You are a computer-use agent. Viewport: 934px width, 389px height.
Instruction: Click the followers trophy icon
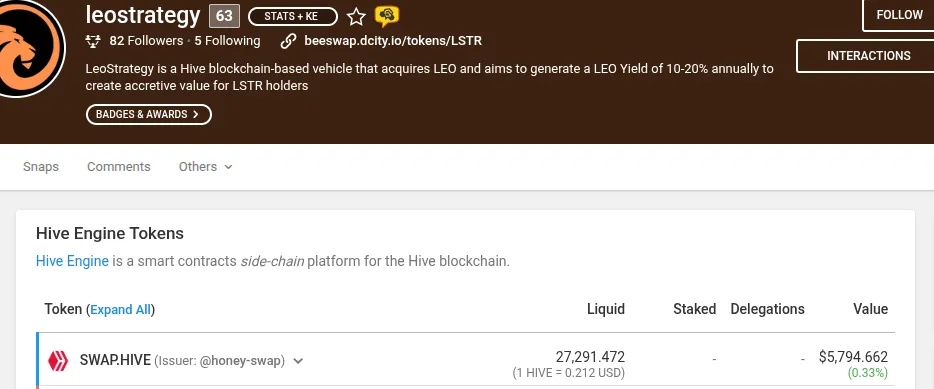point(93,41)
